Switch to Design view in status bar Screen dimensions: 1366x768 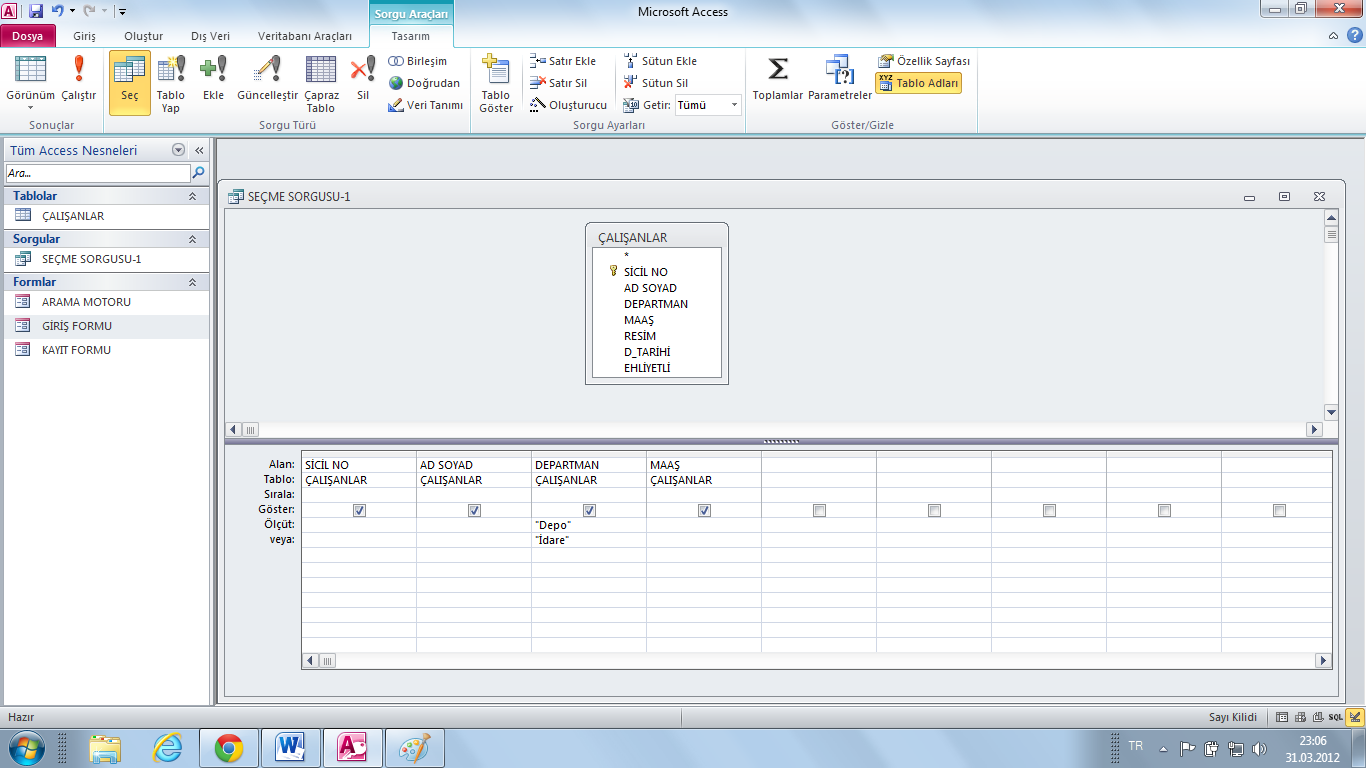1355,718
